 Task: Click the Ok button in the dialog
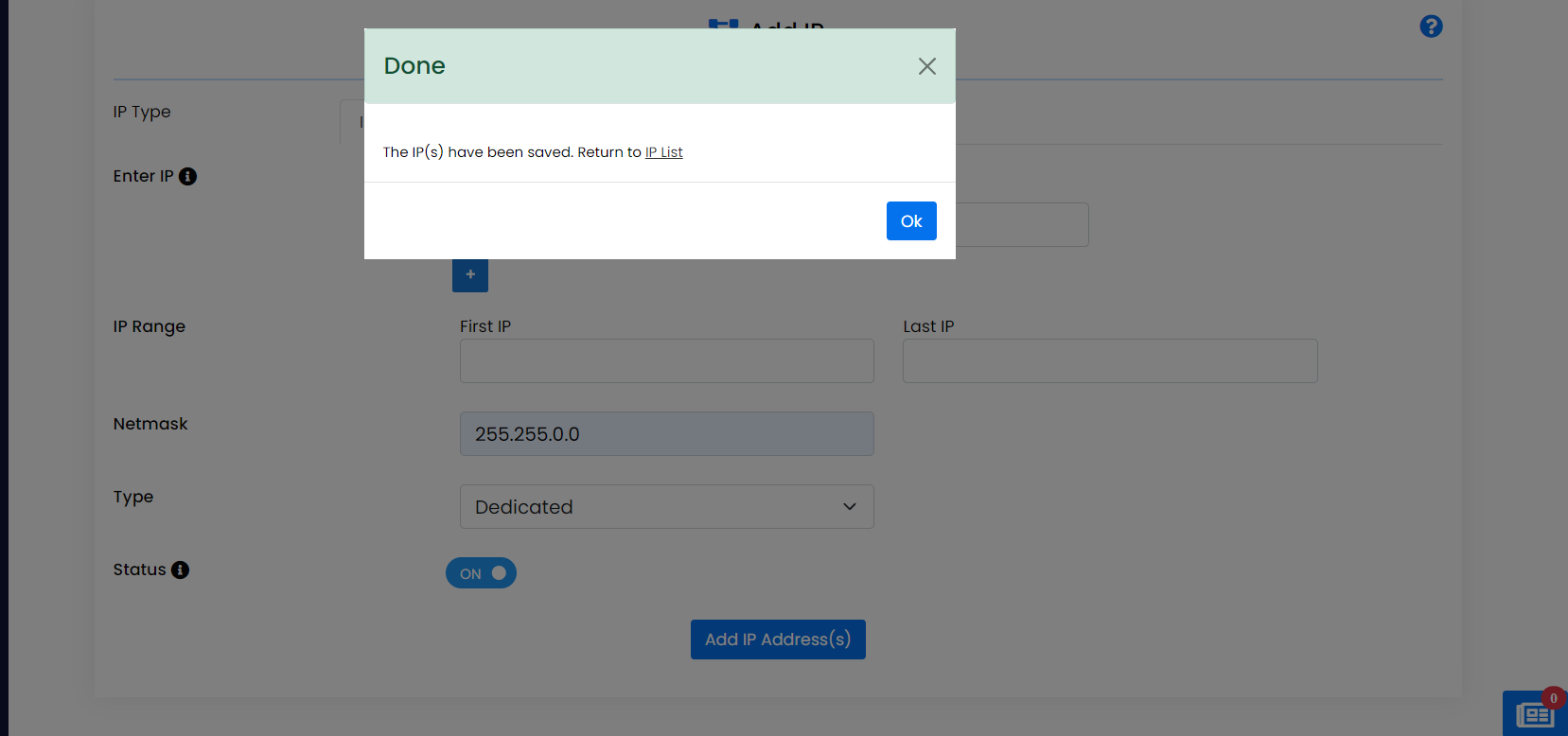point(910,221)
